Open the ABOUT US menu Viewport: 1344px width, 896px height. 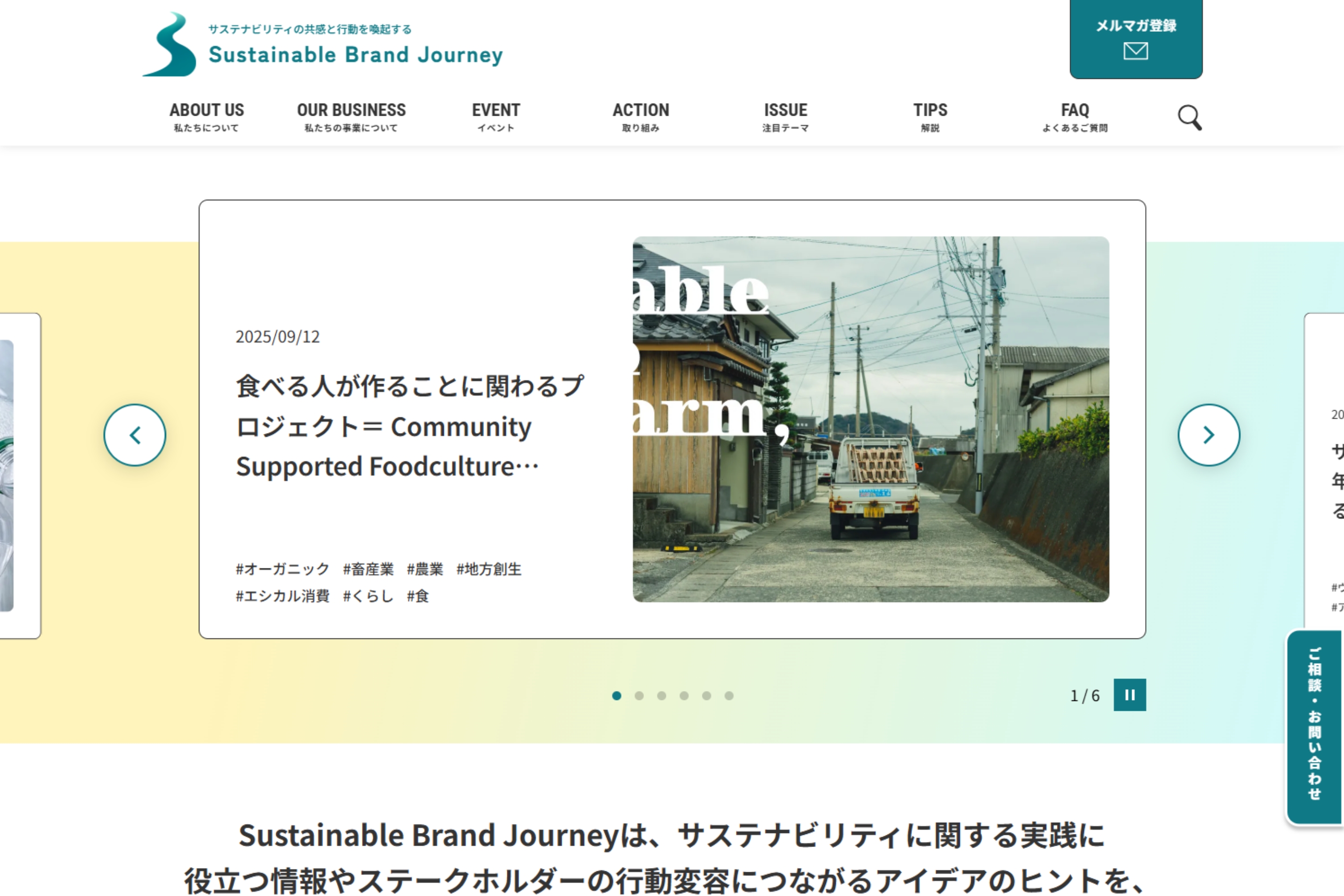(x=206, y=117)
